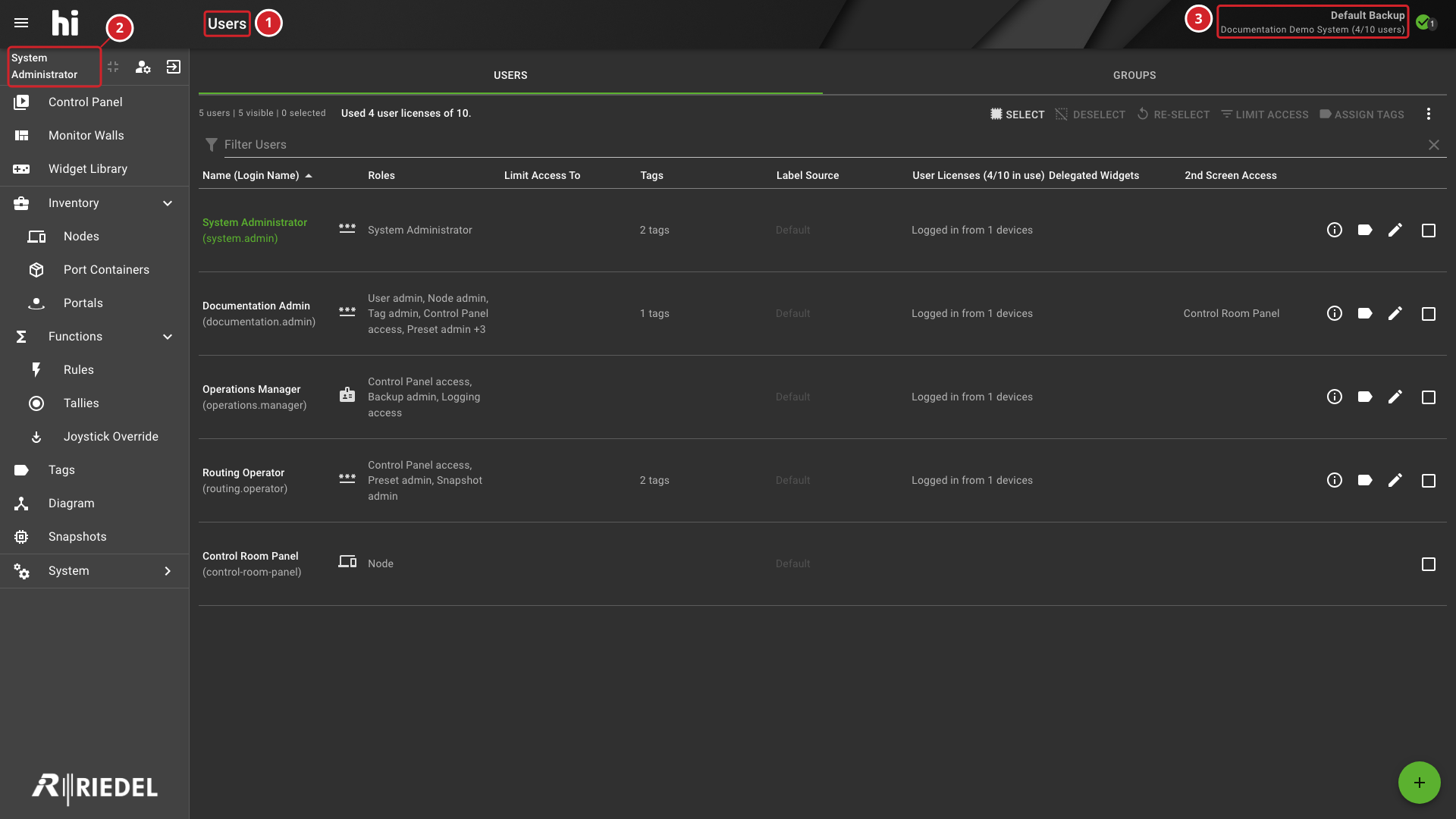Switch to the GROUPS tab

[1134, 75]
